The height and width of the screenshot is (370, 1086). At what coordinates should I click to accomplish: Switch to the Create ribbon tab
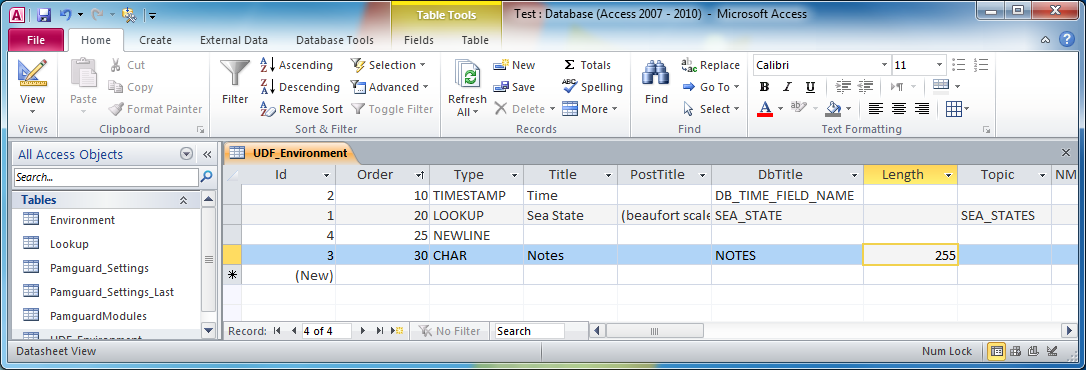(x=155, y=40)
